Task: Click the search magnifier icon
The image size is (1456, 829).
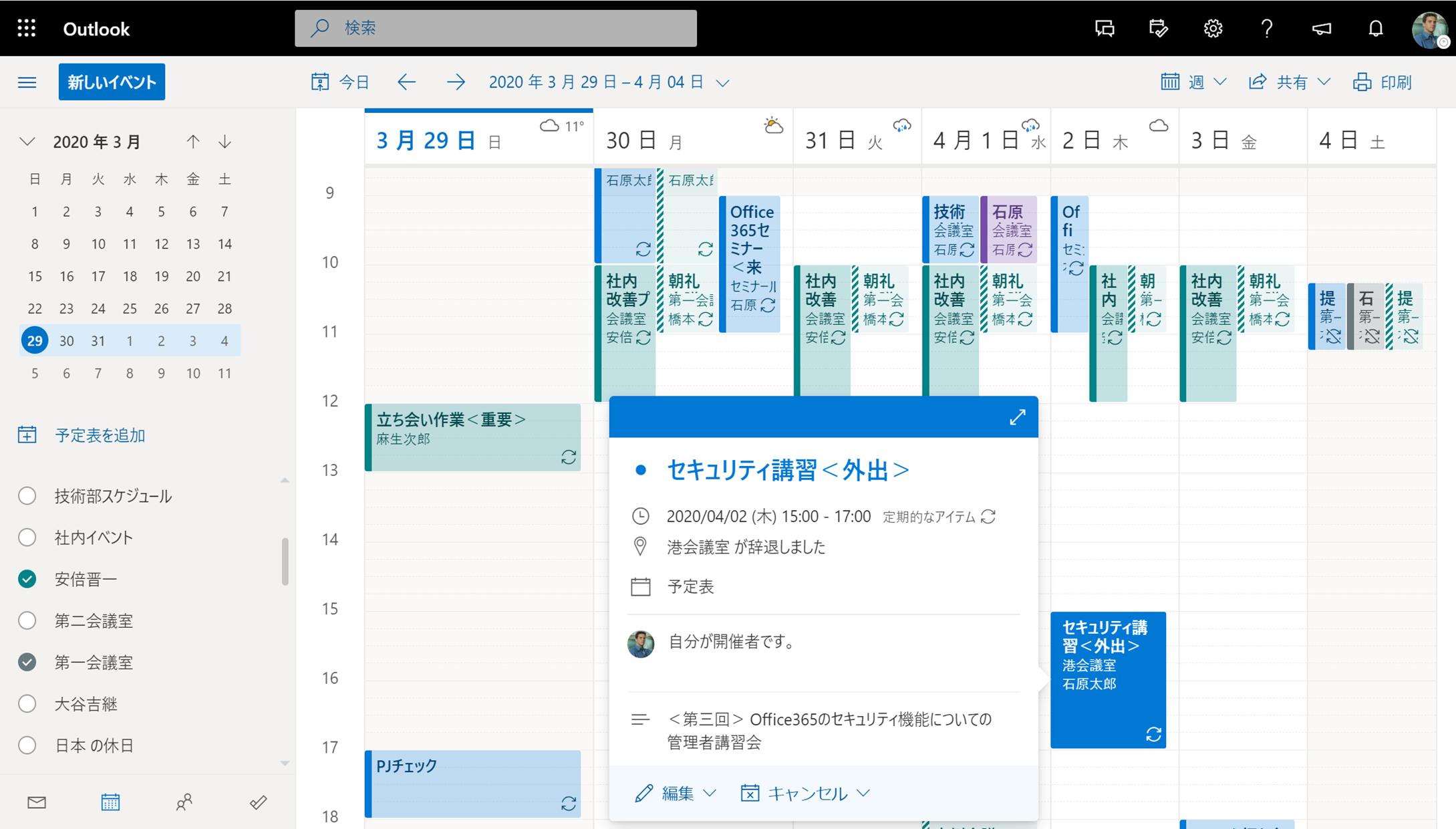Action: coord(319,28)
